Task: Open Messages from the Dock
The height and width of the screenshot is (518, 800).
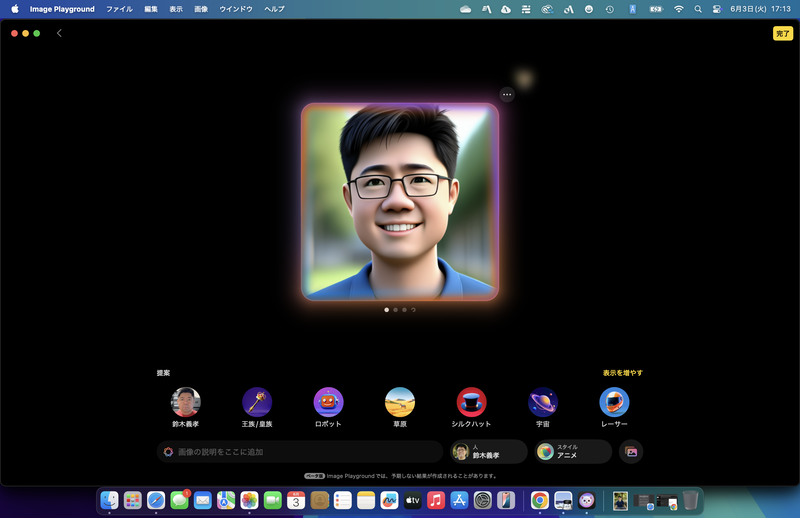Action: click(x=180, y=501)
